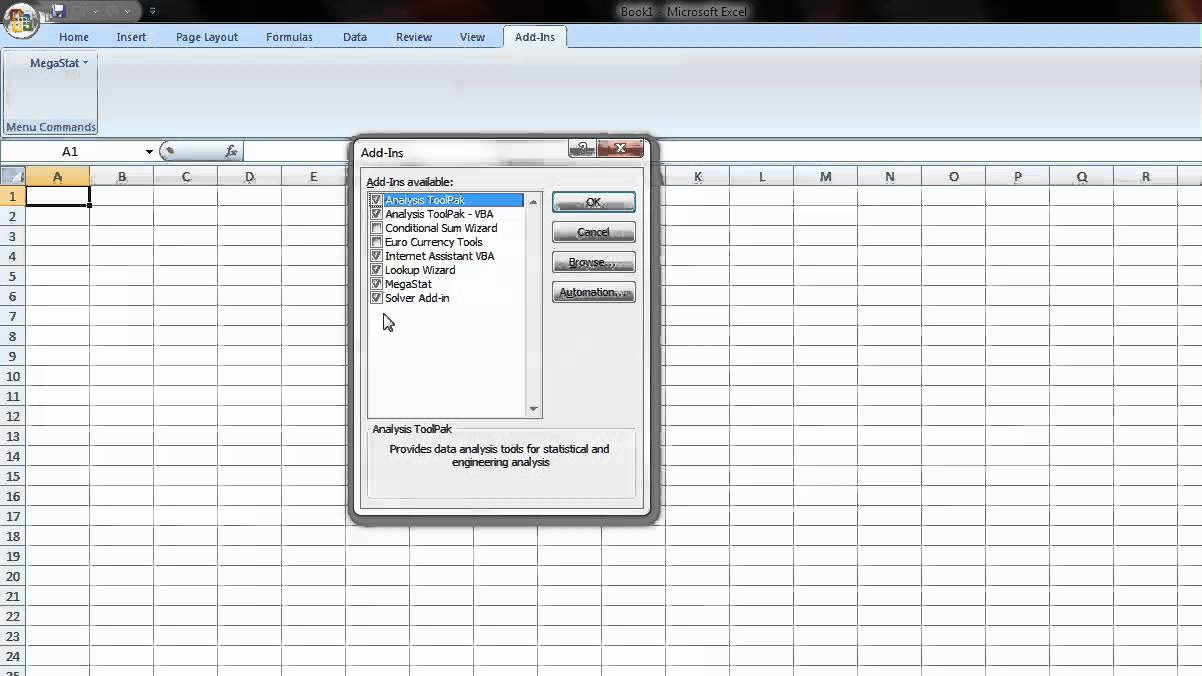
Task: Select column K header
Action: 698,177
